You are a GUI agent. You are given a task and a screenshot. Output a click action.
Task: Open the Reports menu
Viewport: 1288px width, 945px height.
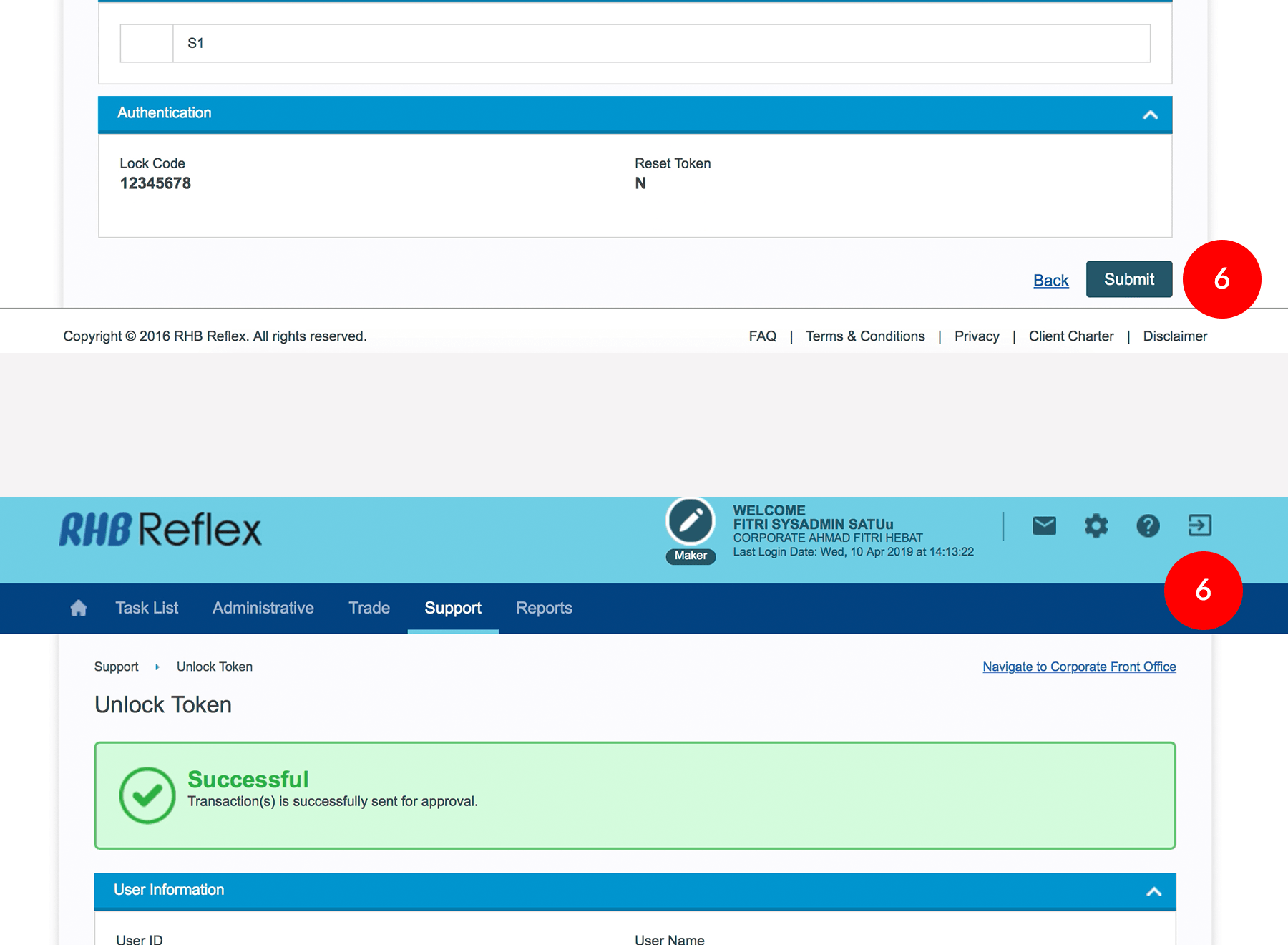coord(544,608)
